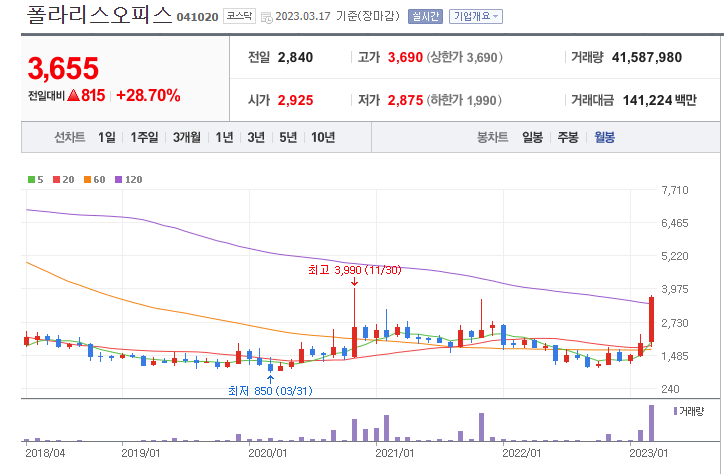Click the +28.70% change rate
Screen dimensions: 724x474
tap(148, 96)
